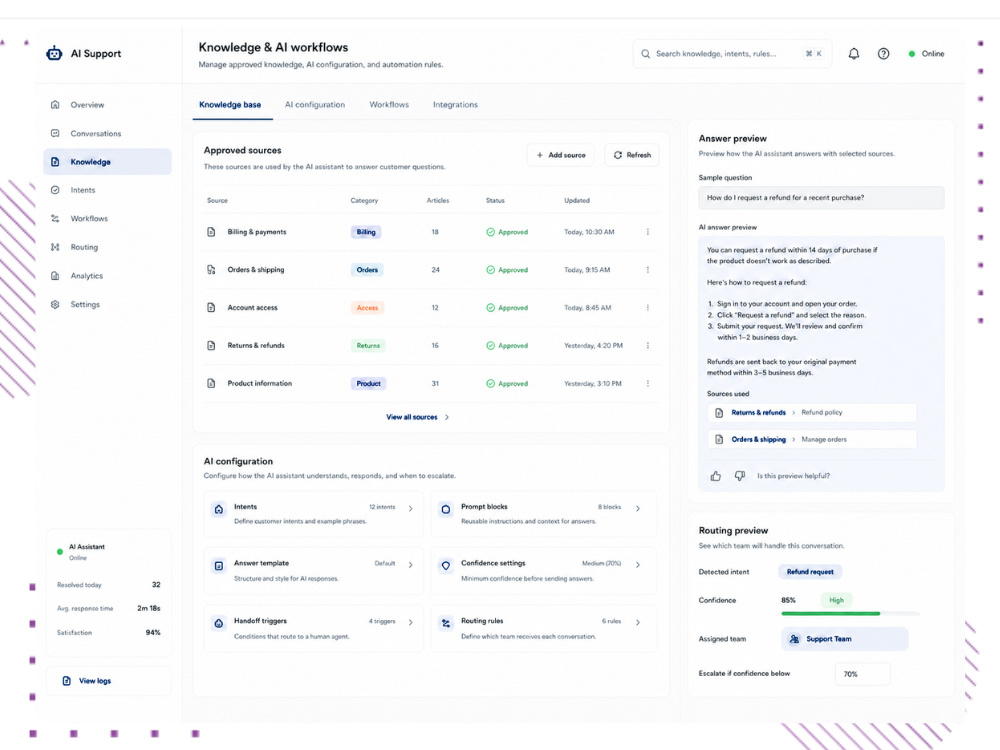The width and height of the screenshot is (1000, 750).
Task: Click the confidence progress bar
Action: (850, 614)
